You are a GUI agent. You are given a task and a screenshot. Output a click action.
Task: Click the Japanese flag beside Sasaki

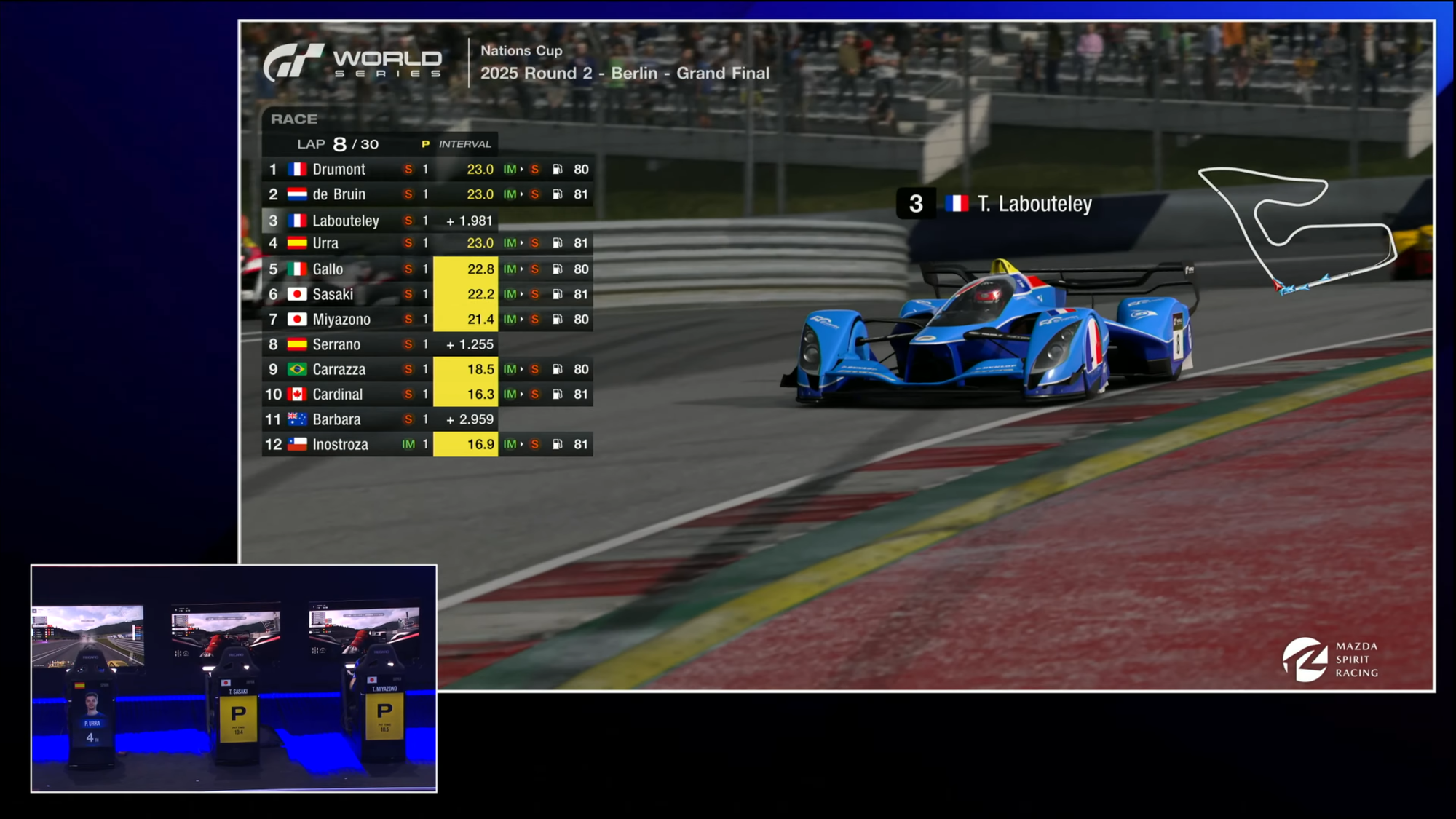point(297,294)
